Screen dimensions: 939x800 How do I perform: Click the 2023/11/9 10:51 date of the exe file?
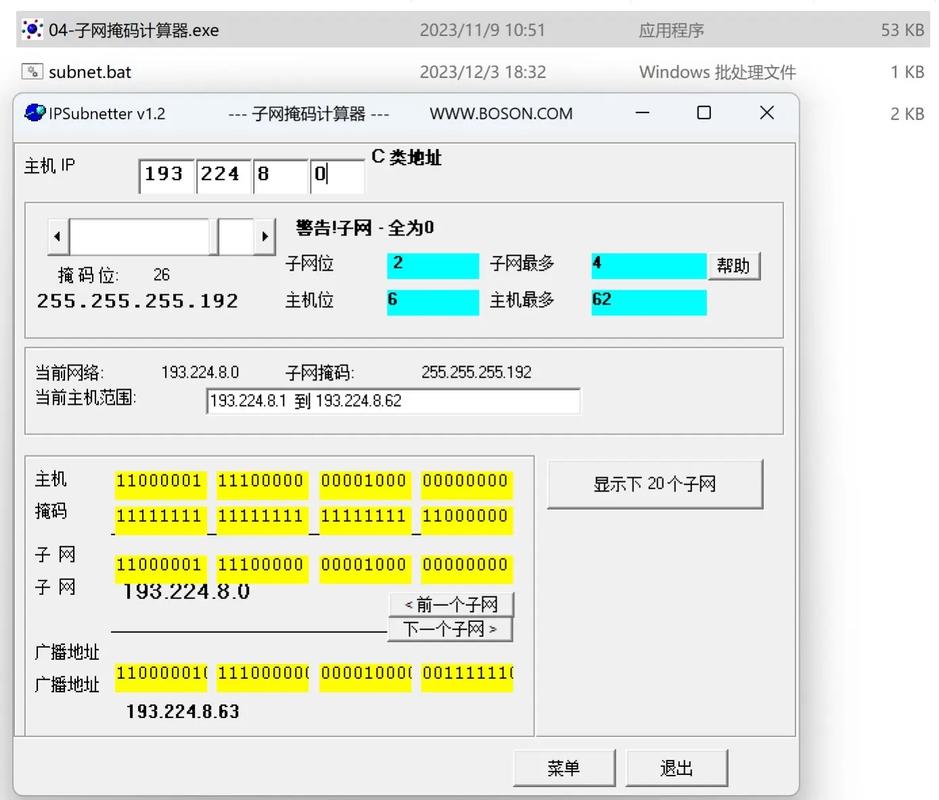pos(483,30)
